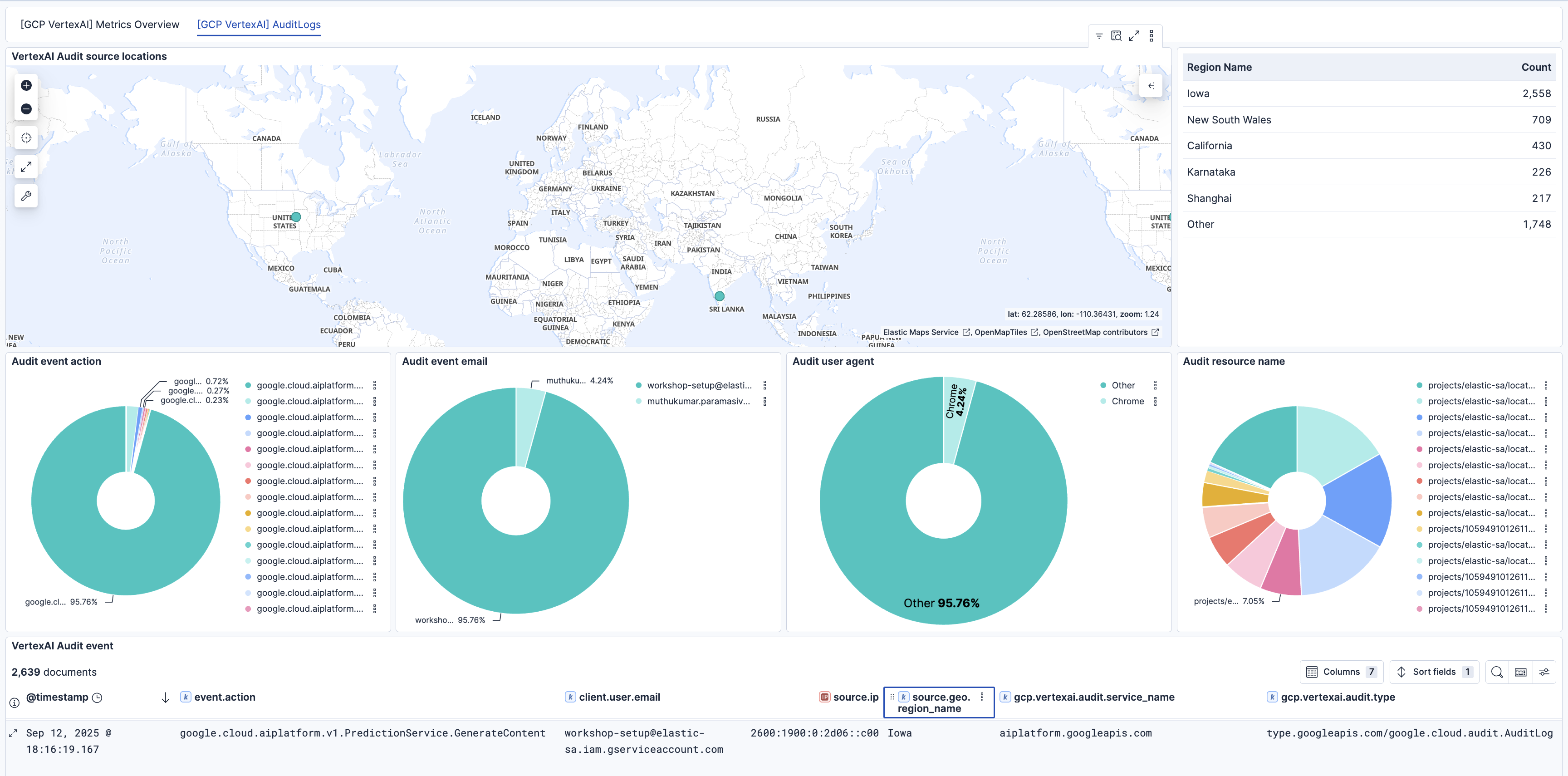This screenshot has width=1568, height=776.
Task: Expand map panel to full screen from hover toolbar
Action: [1134, 36]
